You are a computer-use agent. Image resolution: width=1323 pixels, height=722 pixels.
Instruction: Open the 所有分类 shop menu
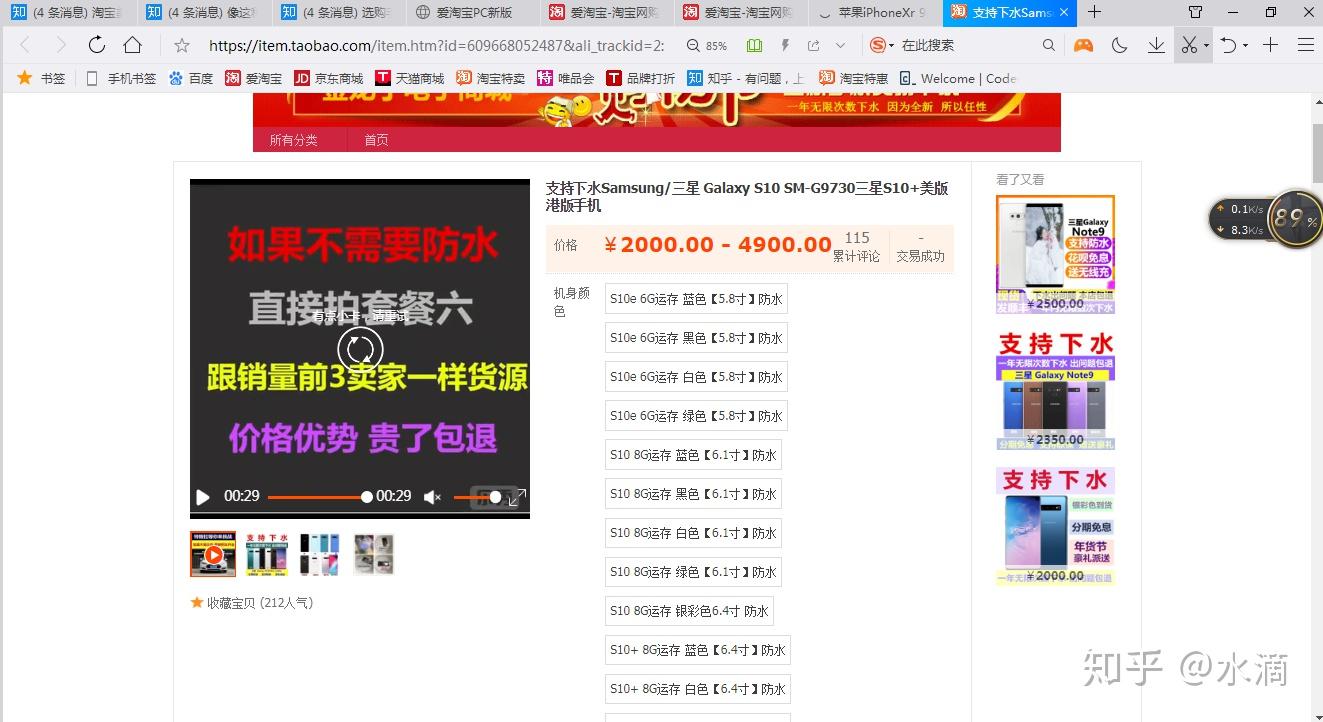click(x=293, y=140)
